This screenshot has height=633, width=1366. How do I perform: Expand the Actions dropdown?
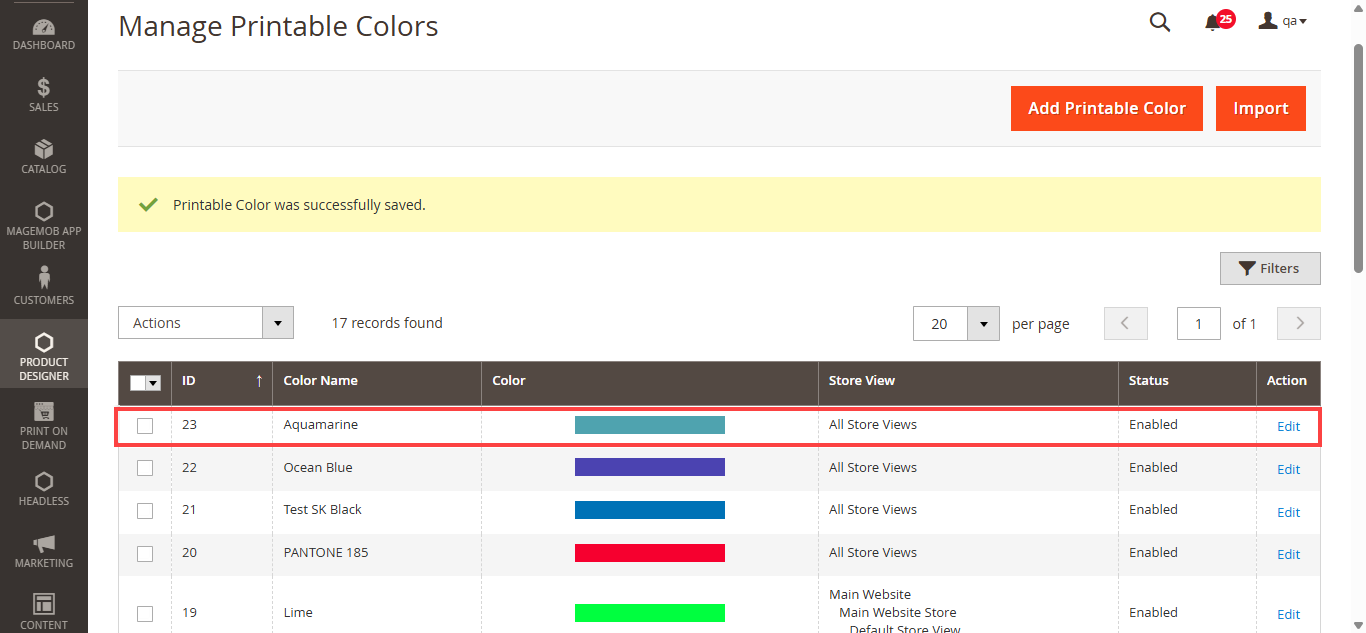coord(206,323)
